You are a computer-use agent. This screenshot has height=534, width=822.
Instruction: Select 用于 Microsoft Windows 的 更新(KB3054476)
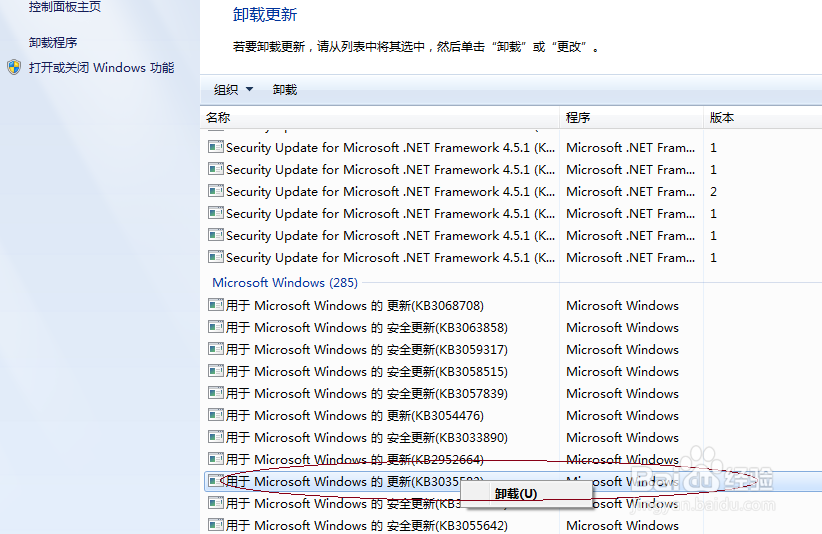354,415
